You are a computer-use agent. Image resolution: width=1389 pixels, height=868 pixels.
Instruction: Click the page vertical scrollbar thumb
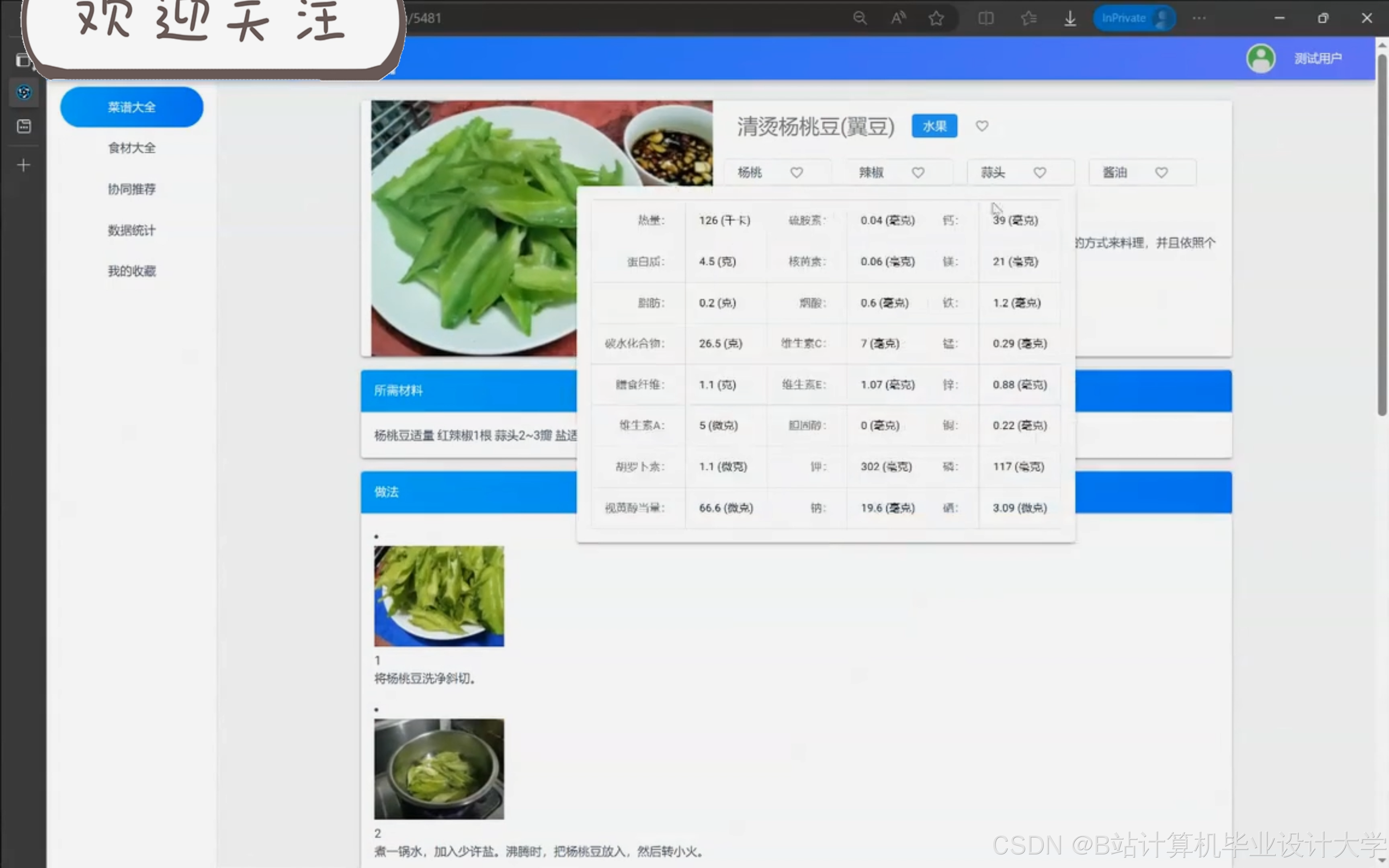click(x=1382, y=235)
